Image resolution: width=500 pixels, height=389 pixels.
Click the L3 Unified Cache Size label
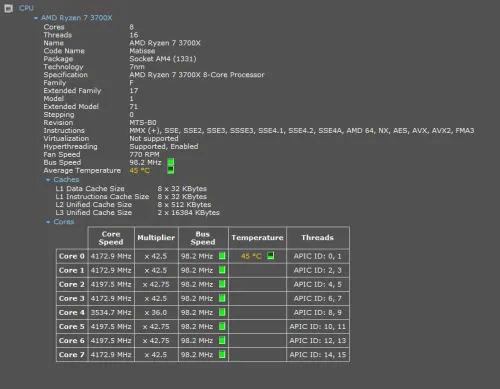[94, 213]
